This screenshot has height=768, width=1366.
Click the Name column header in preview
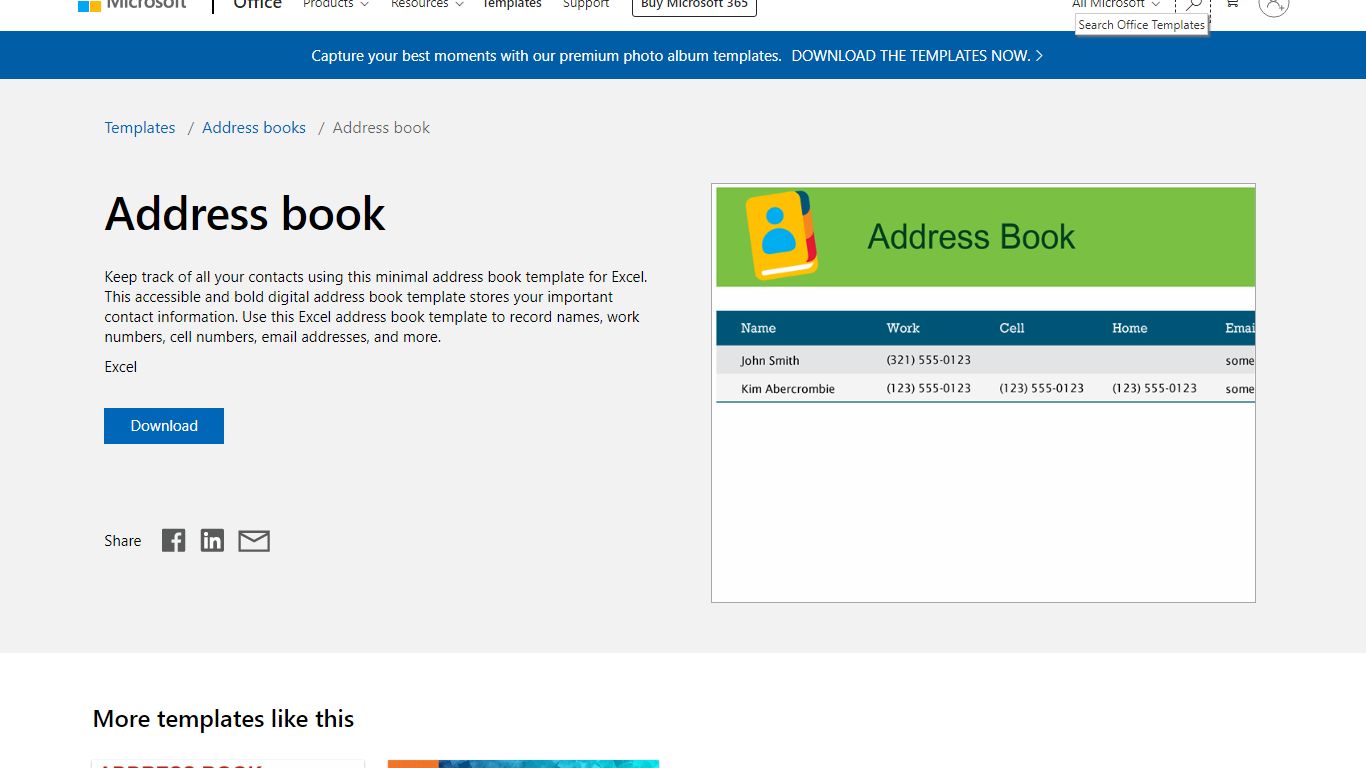[x=758, y=328]
